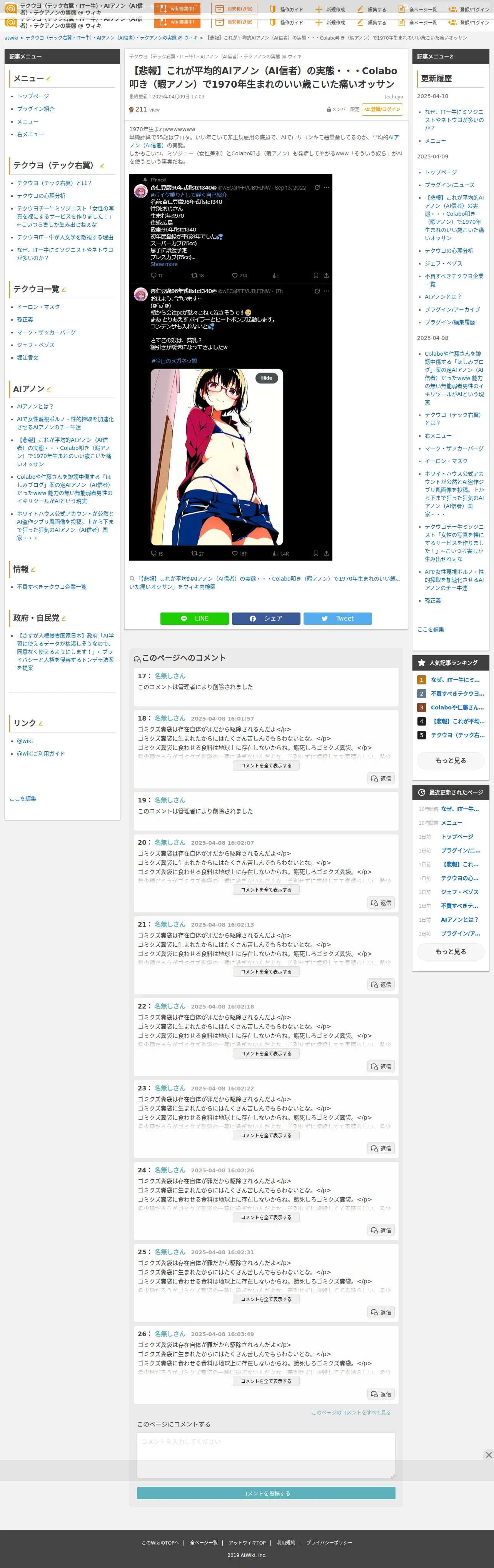Click the comment input text area
The height and width of the screenshot is (1568, 494).
(x=266, y=1455)
